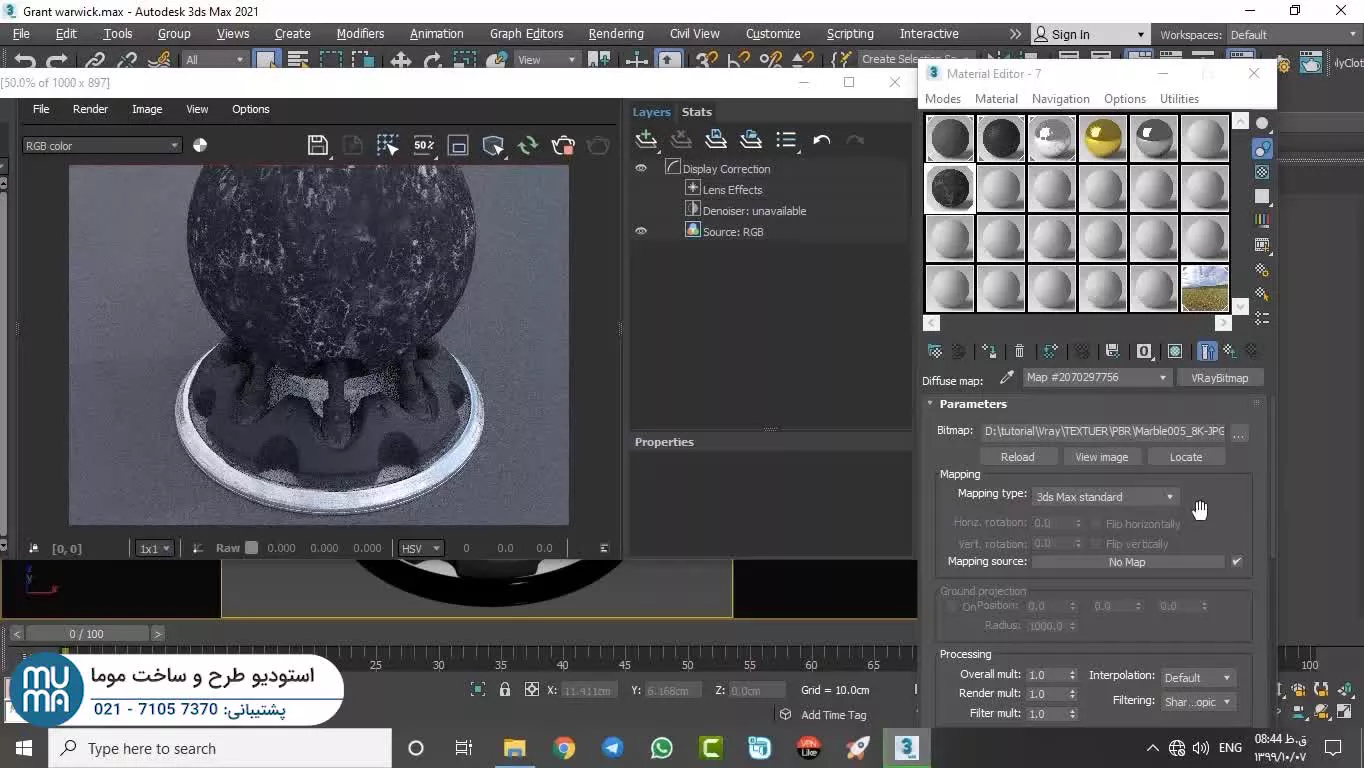Open the Map #2070297756 name dropdown
Image resolution: width=1364 pixels, height=768 pixels.
1097,378
